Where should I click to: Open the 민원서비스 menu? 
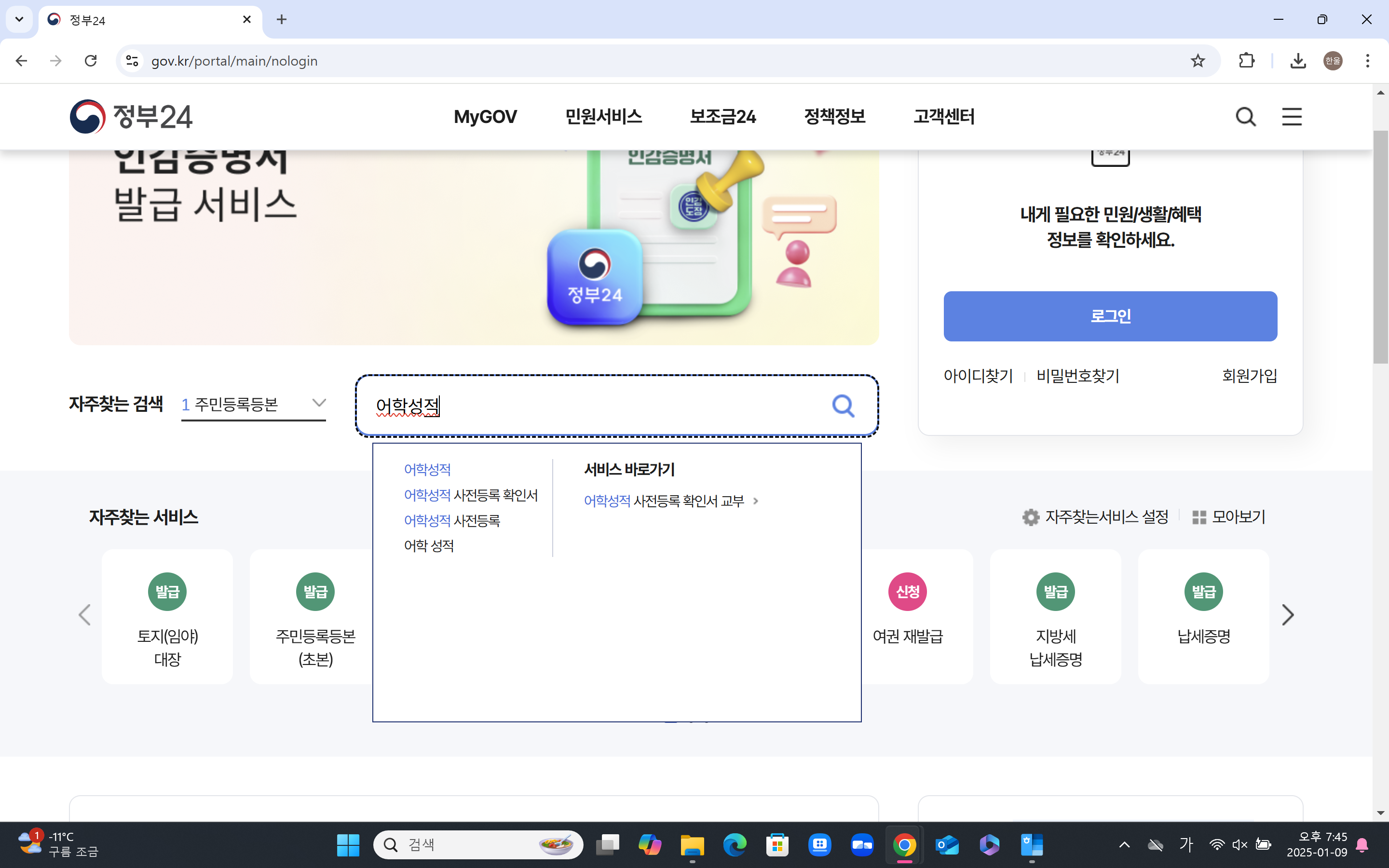(603, 117)
